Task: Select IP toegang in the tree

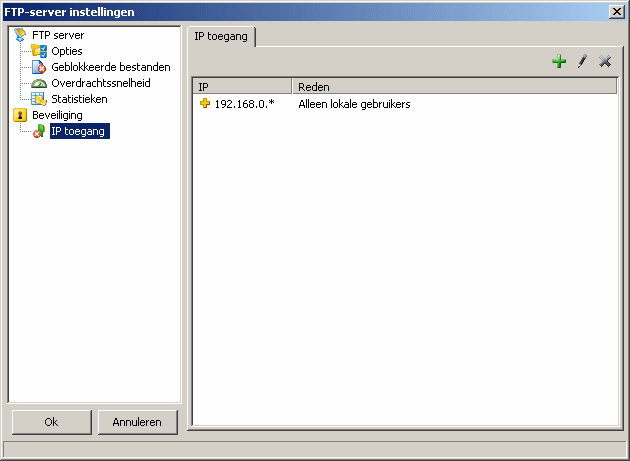Action: 80,131
